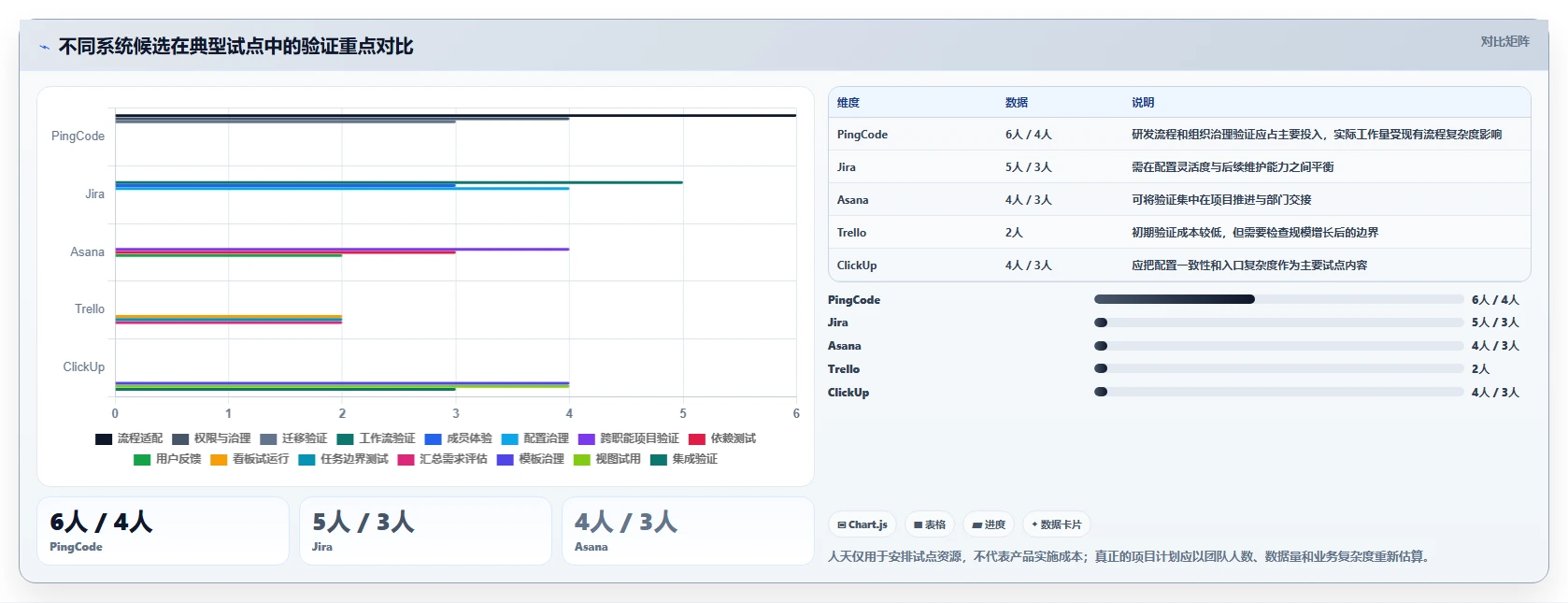Click the 集成验证 legend entry
Screen dimensions: 1568x603
(x=683, y=459)
